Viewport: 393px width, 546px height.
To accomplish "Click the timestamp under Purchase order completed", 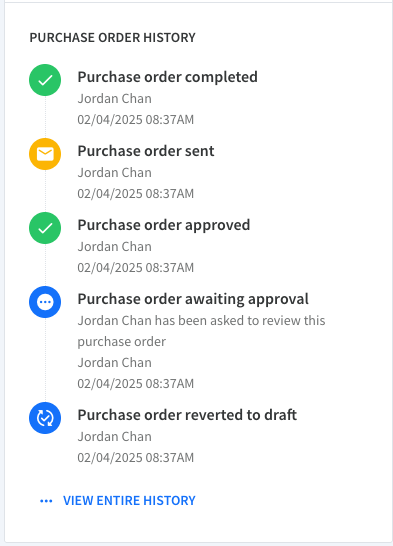I will coord(135,120).
